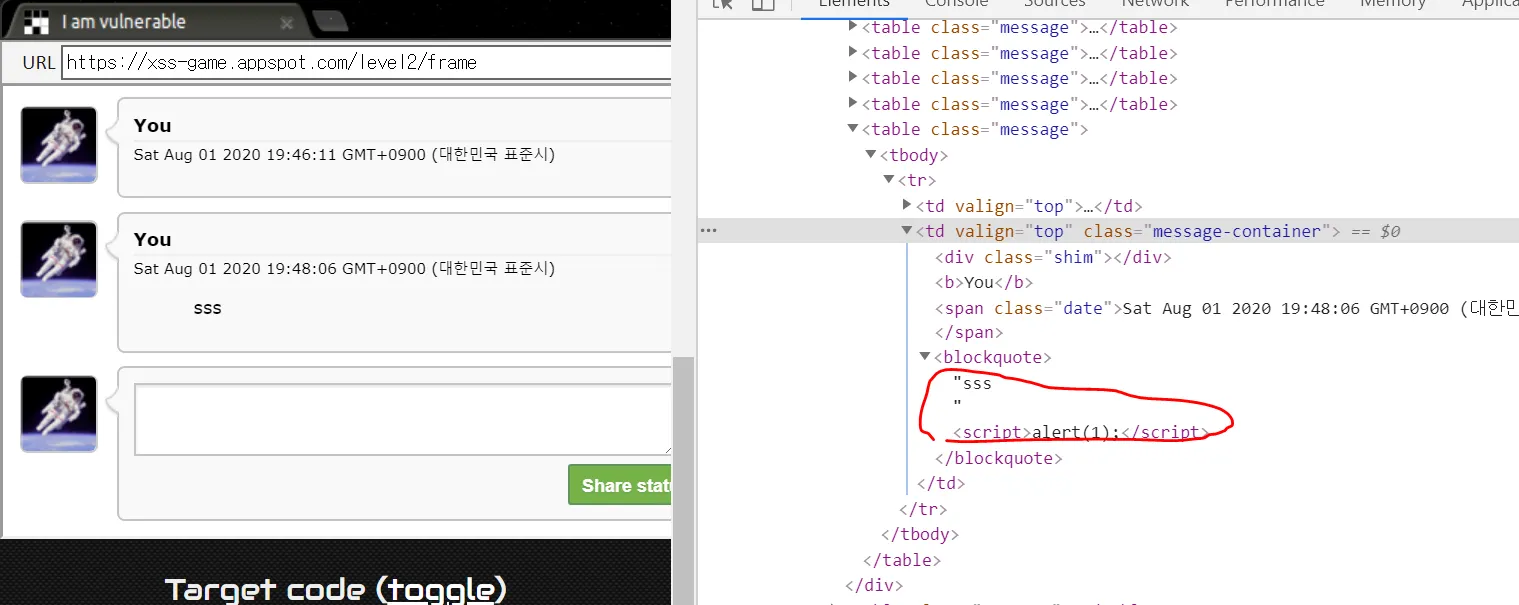The height and width of the screenshot is (605, 1519).
Task: Switch to the Memory panel in DevTools
Action: tap(1392, 4)
